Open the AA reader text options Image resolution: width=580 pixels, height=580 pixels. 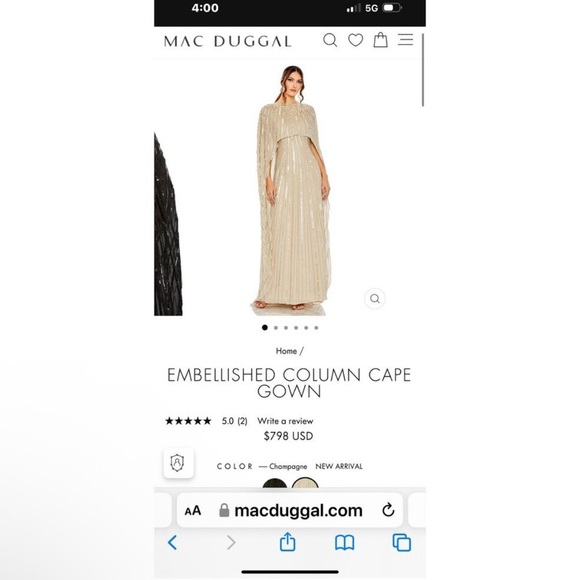[x=193, y=511]
